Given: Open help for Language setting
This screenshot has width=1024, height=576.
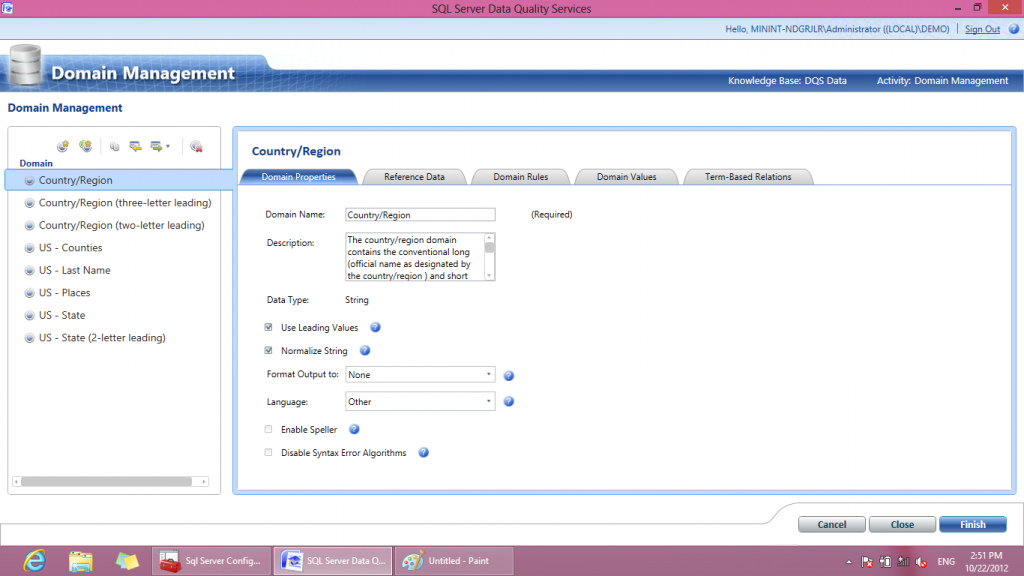Looking at the screenshot, I should pyautogui.click(x=509, y=402).
